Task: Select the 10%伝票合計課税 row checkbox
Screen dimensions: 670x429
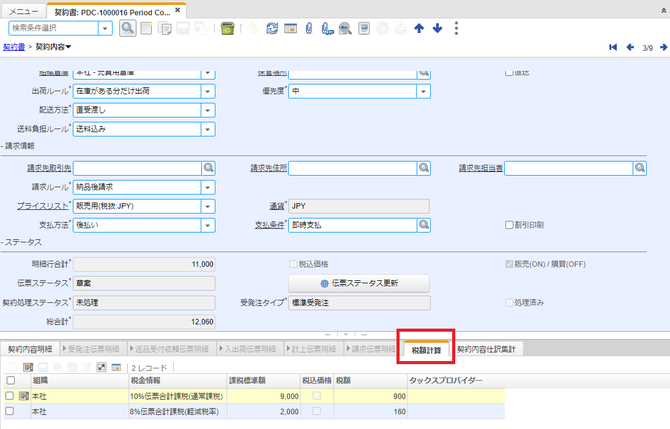Action: coord(9,396)
